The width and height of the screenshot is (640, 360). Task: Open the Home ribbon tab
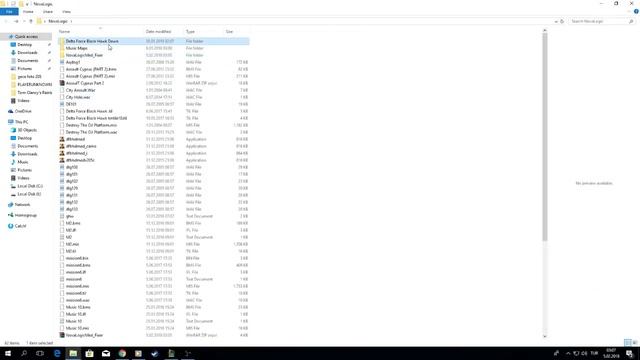[28, 11]
